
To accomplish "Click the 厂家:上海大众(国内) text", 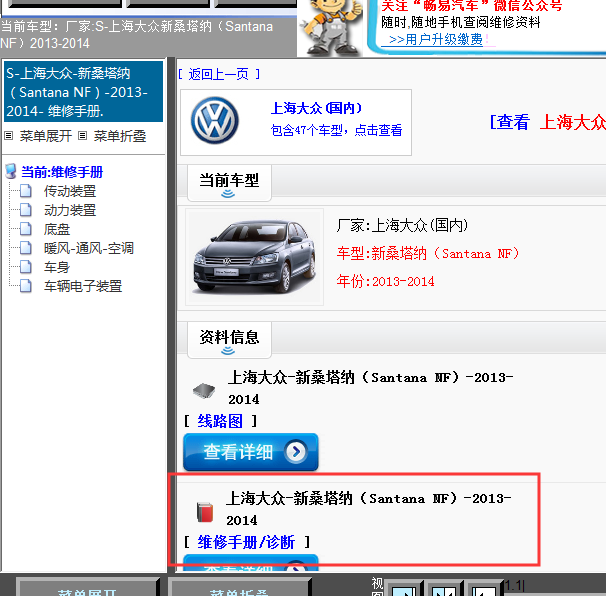I will (402, 225).
